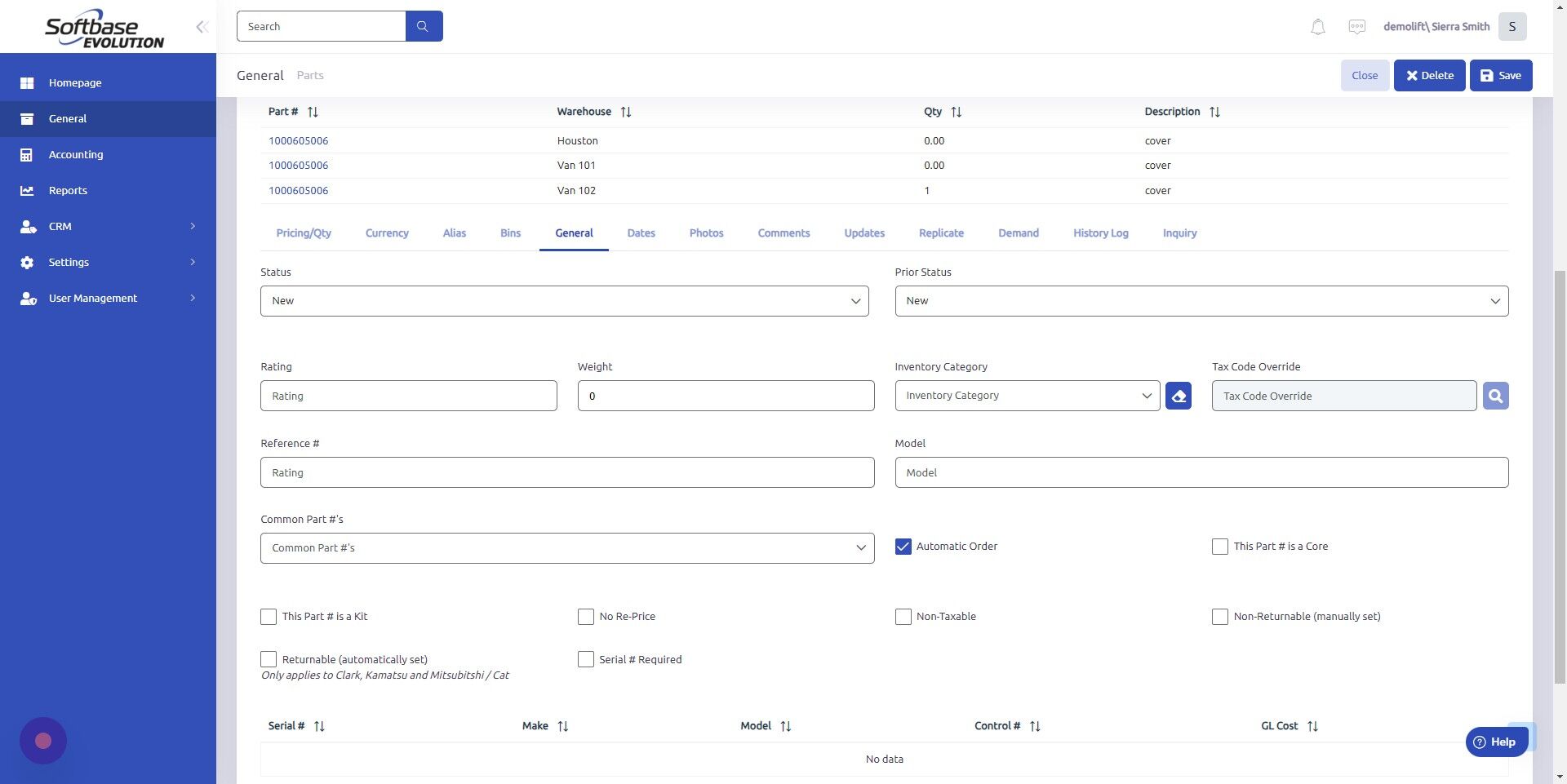Open Tax Code Override lookup search icon
The image size is (1567, 784).
[1495, 396]
